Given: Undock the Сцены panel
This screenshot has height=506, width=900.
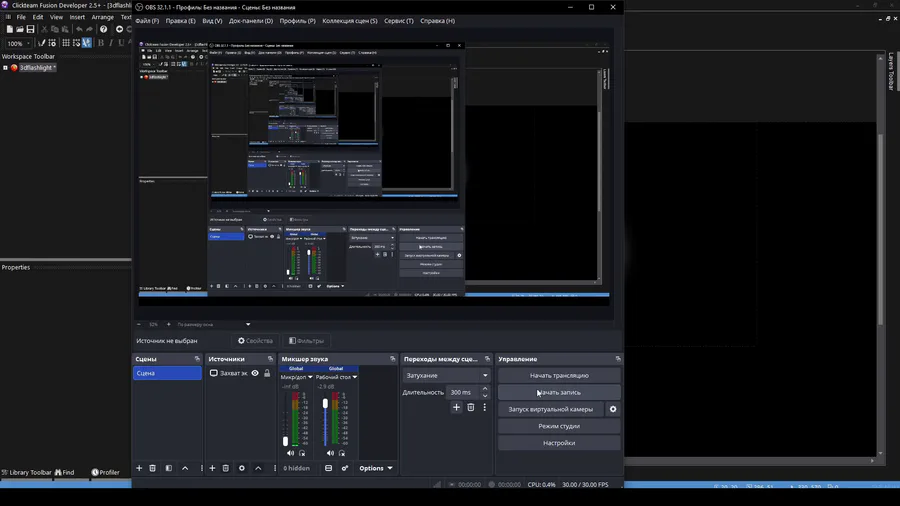Looking at the screenshot, I should coord(197,359).
